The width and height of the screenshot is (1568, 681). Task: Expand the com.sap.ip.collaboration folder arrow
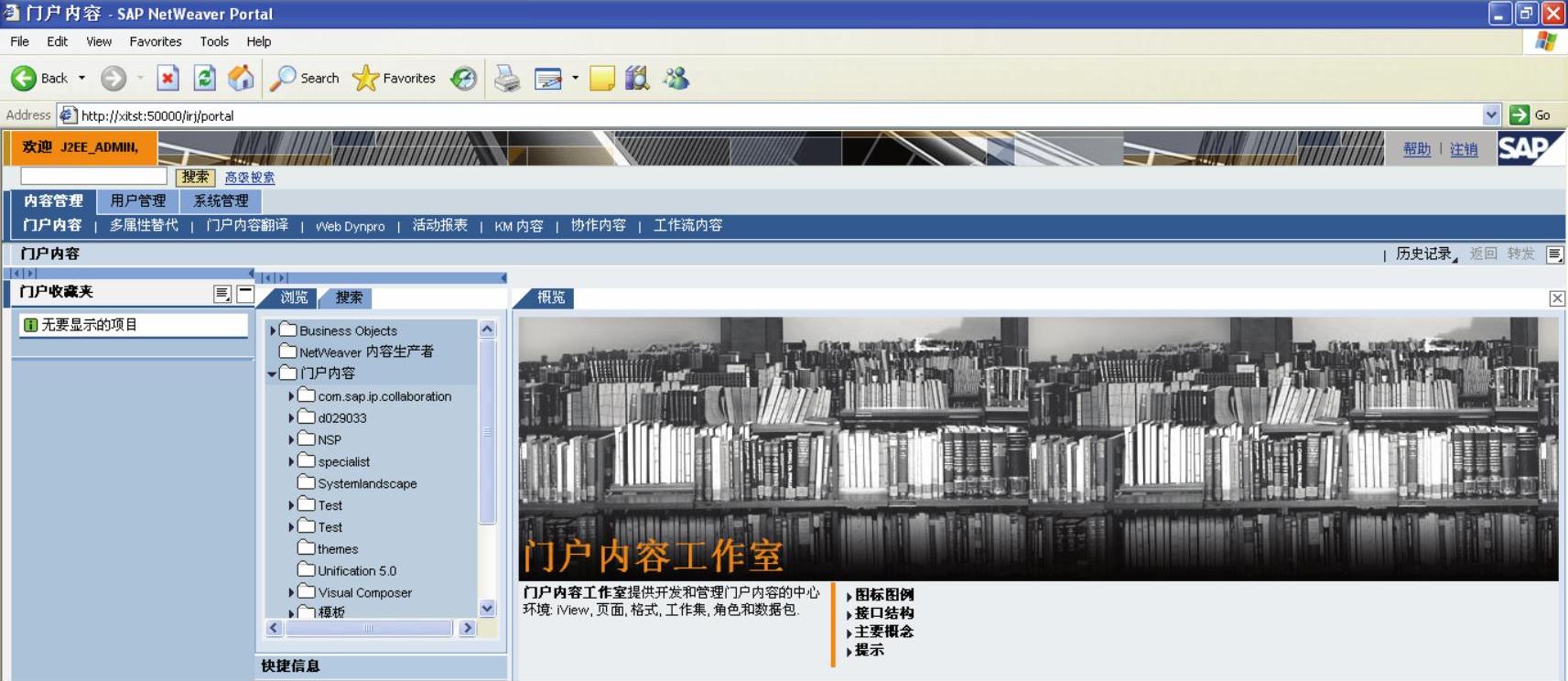291,396
